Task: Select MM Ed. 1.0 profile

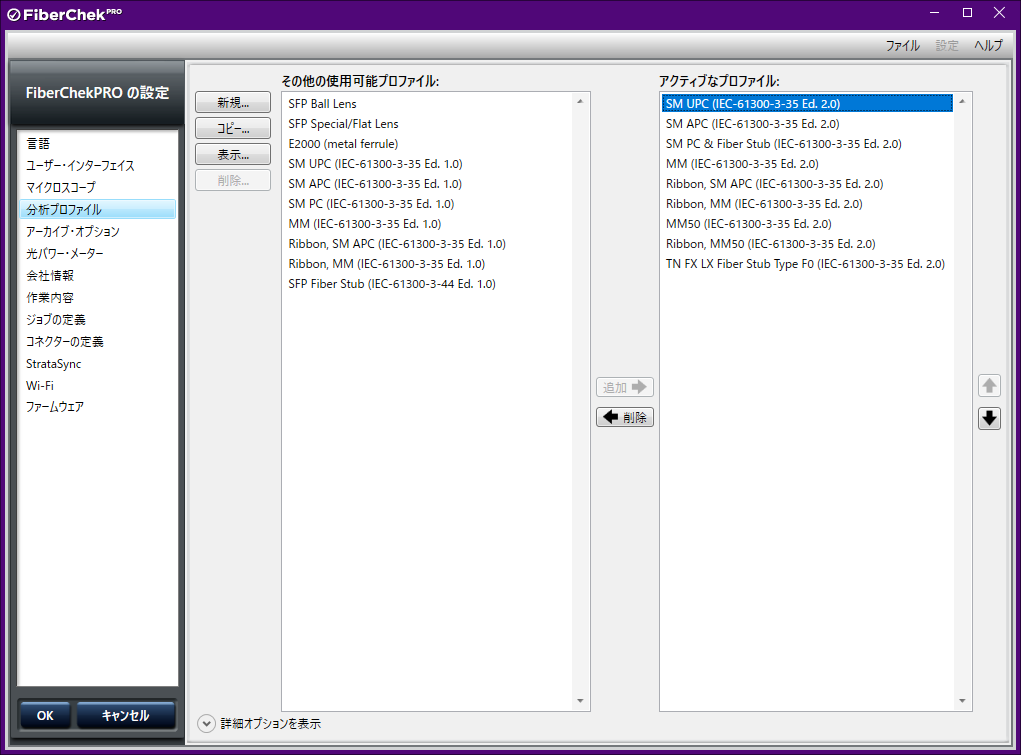Action: [x=428, y=224]
